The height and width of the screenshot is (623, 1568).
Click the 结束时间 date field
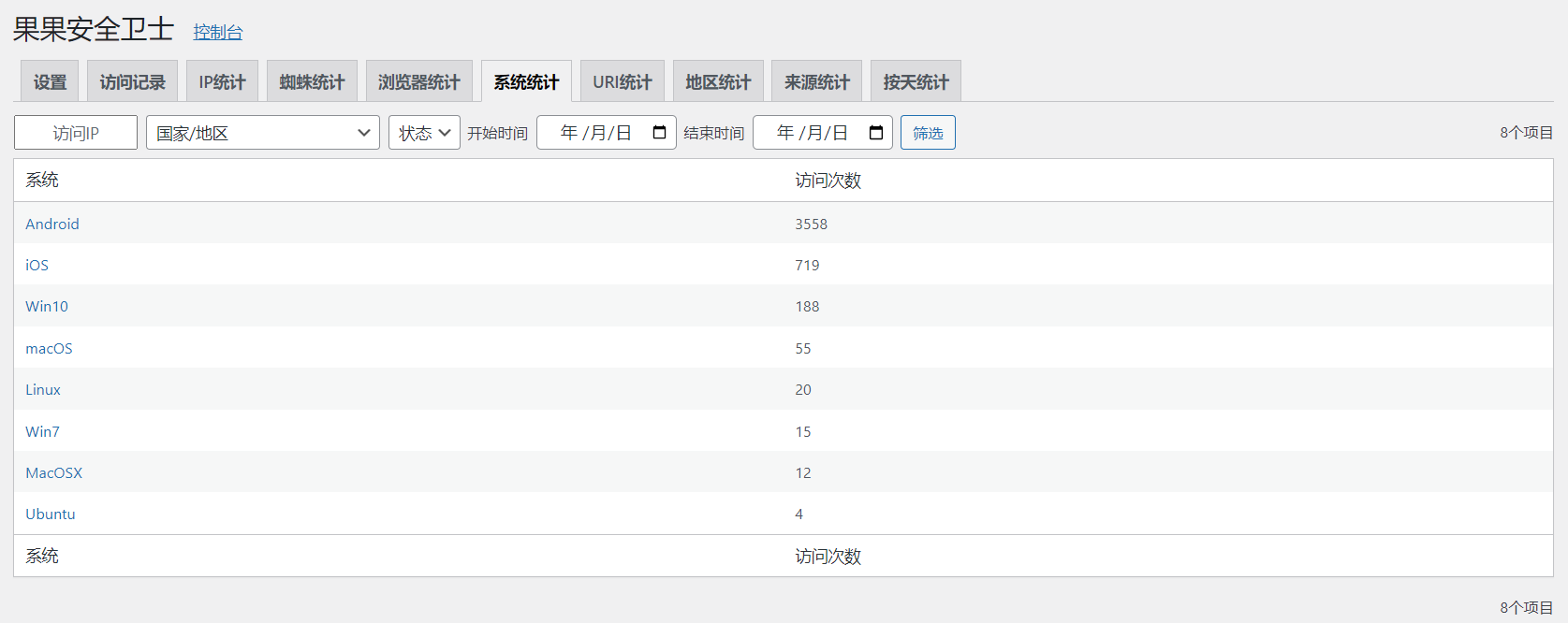coord(823,133)
